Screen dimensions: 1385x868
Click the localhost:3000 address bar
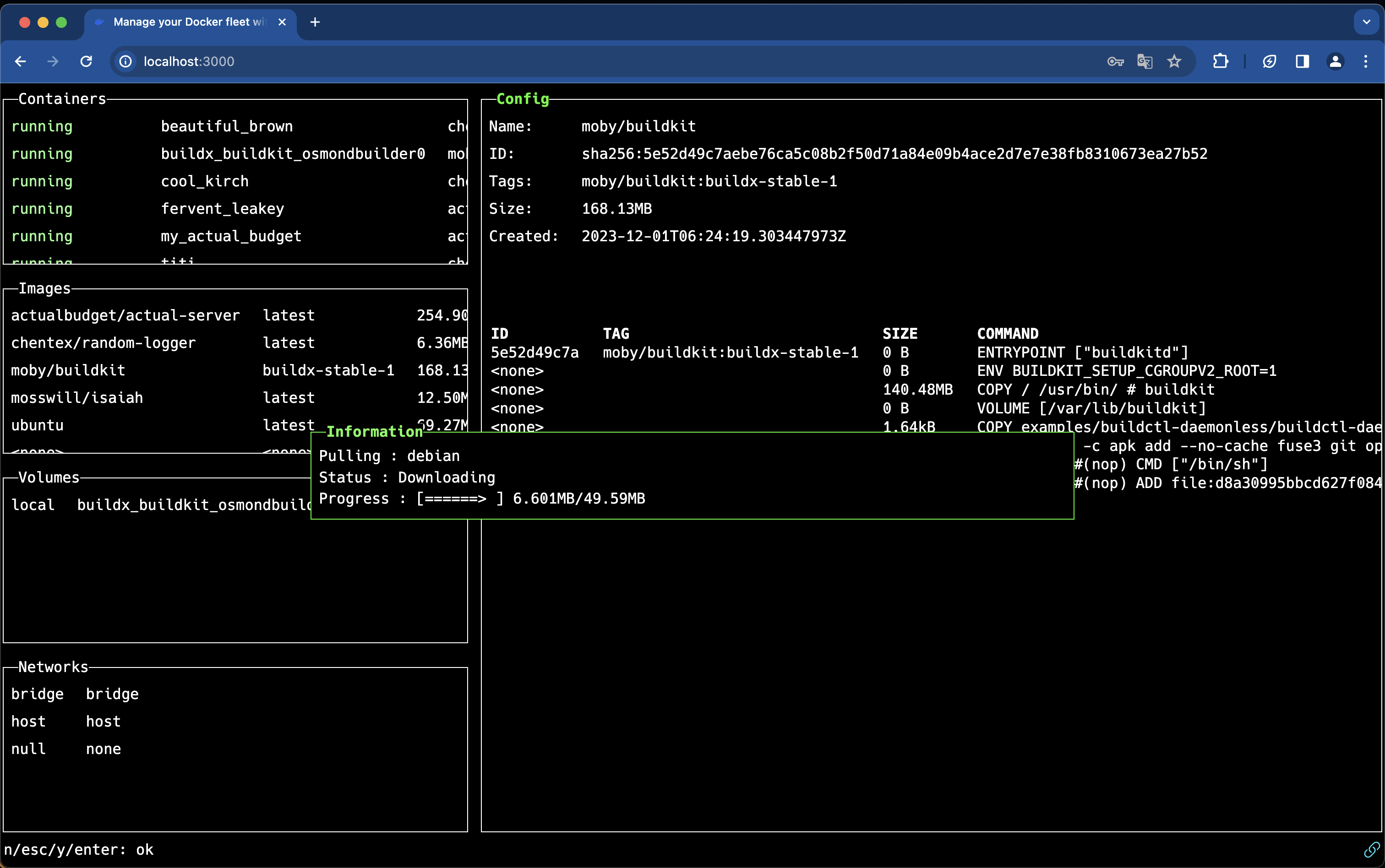coord(574,61)
